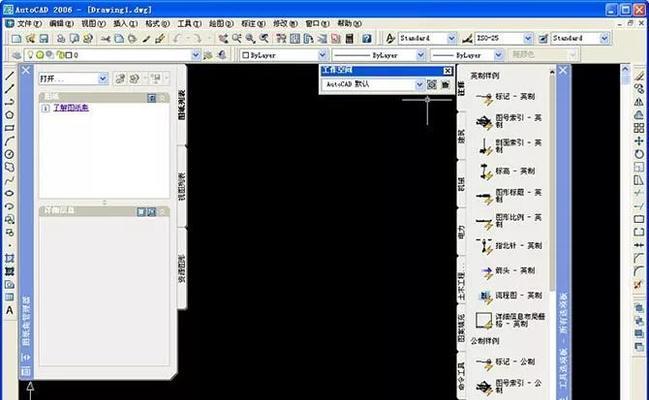Open the 帮助(H) menu

click(349, 24)
